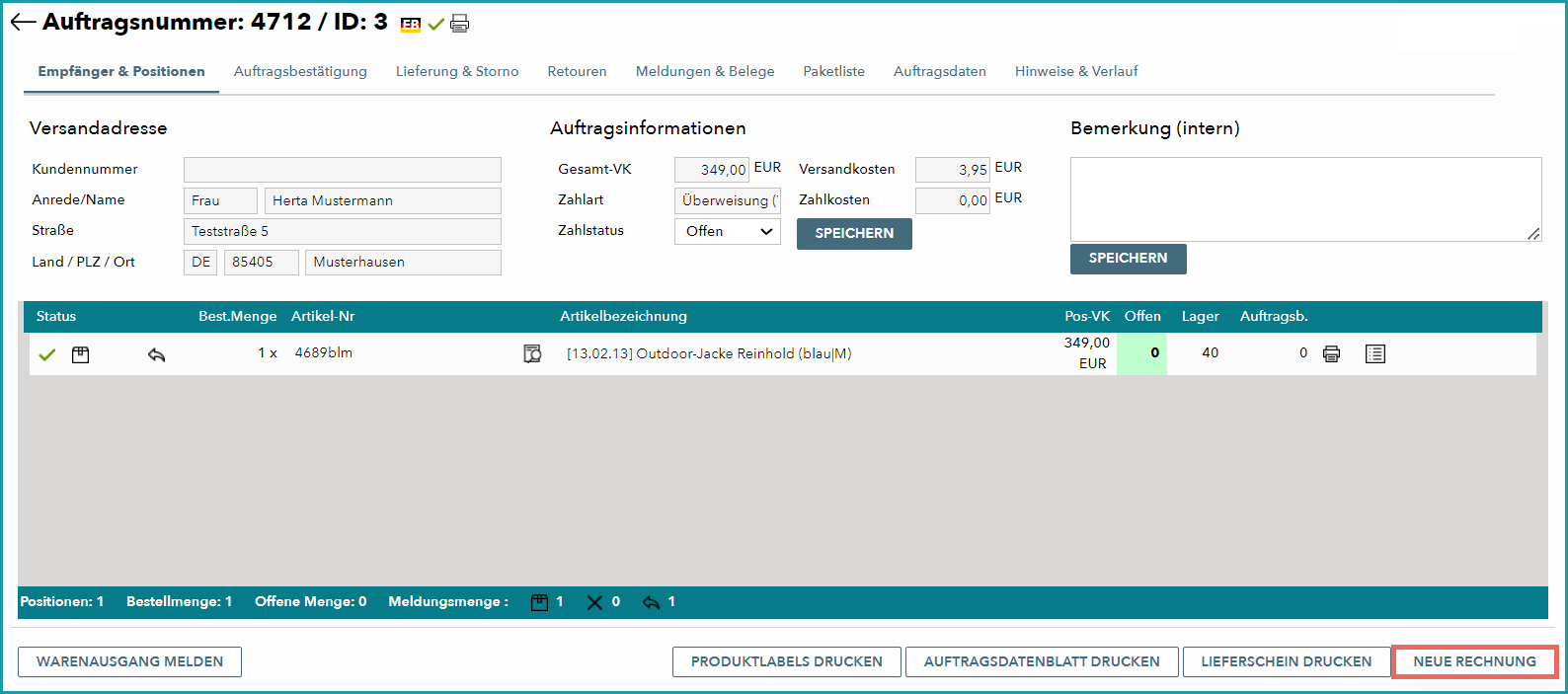The height and width of the screenshot is (694, 1568).
Task: Click the EB German flag icon in title
Action: 411,25
